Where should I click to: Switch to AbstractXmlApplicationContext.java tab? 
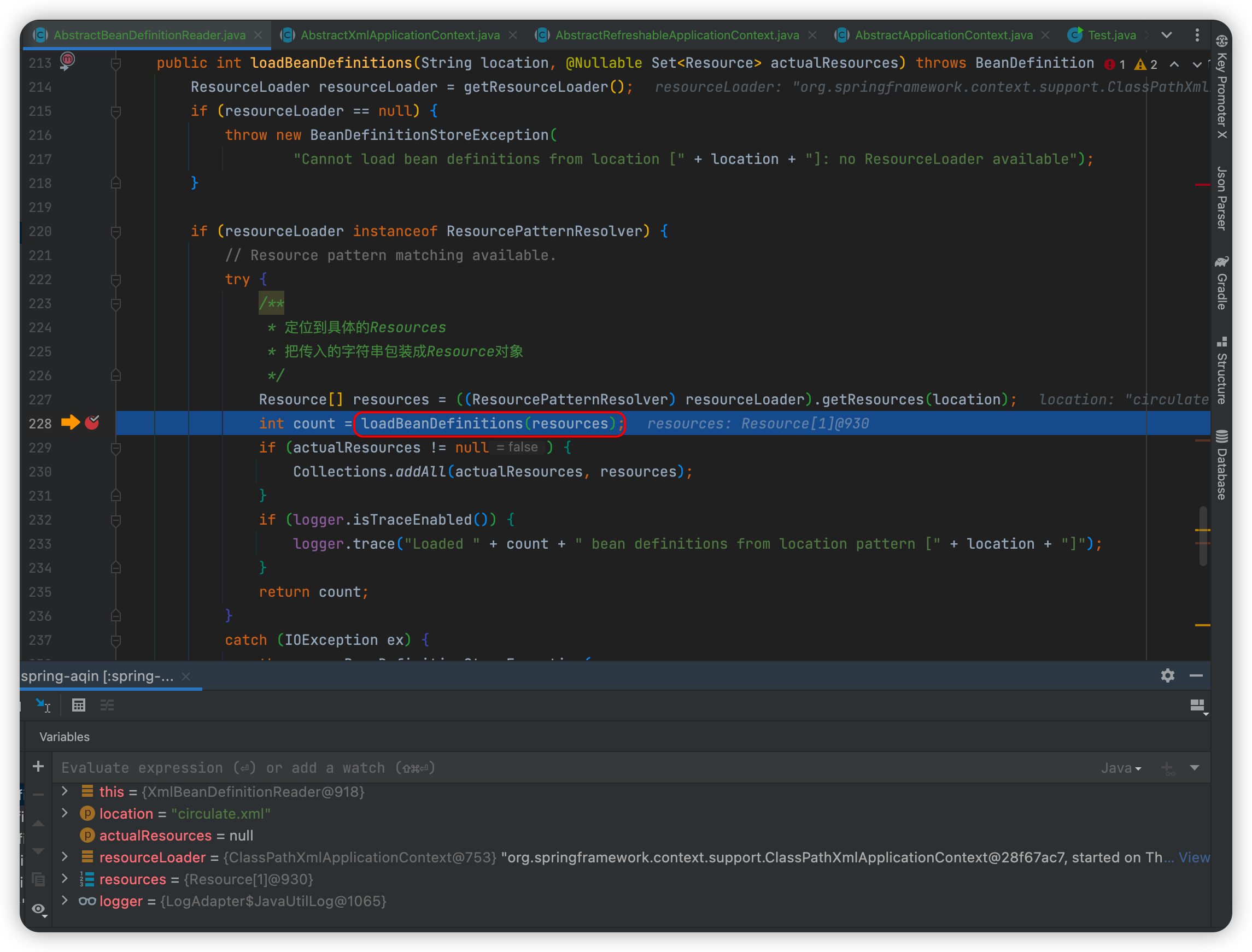pos(400,35)
